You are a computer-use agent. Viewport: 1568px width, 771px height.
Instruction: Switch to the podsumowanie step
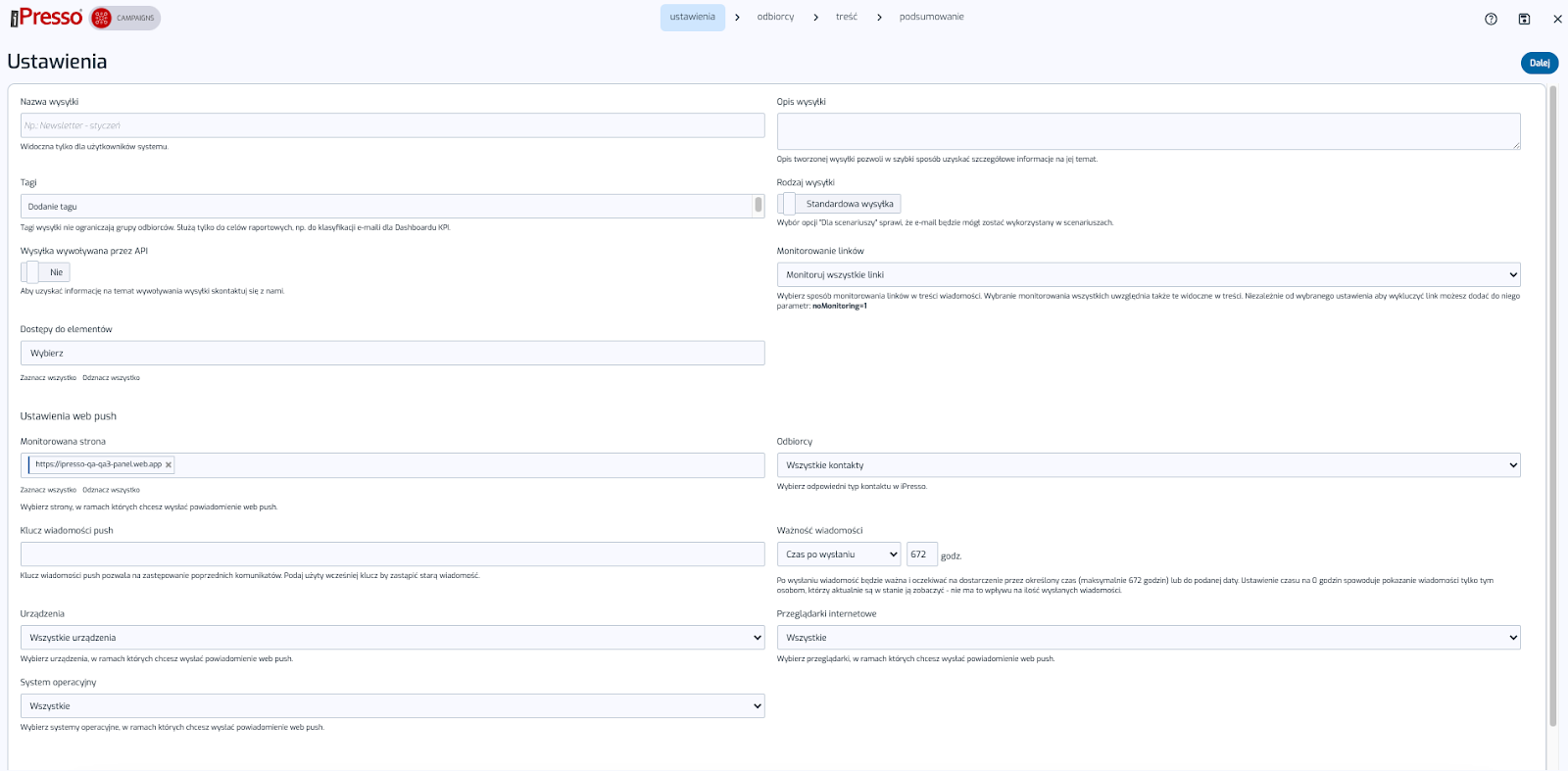(931, 17)
